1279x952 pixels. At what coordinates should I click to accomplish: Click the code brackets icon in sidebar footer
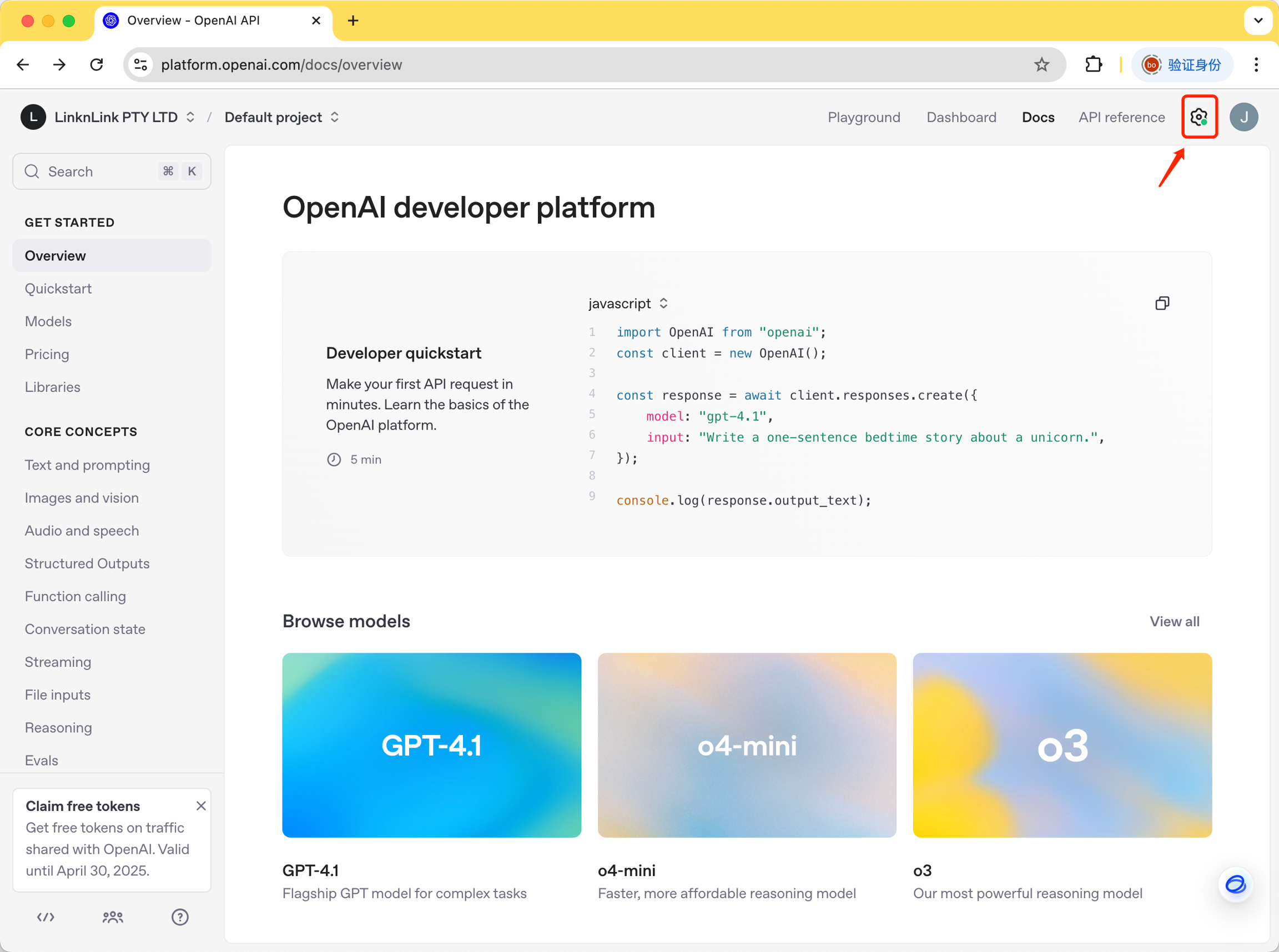(x=46, y=917)
